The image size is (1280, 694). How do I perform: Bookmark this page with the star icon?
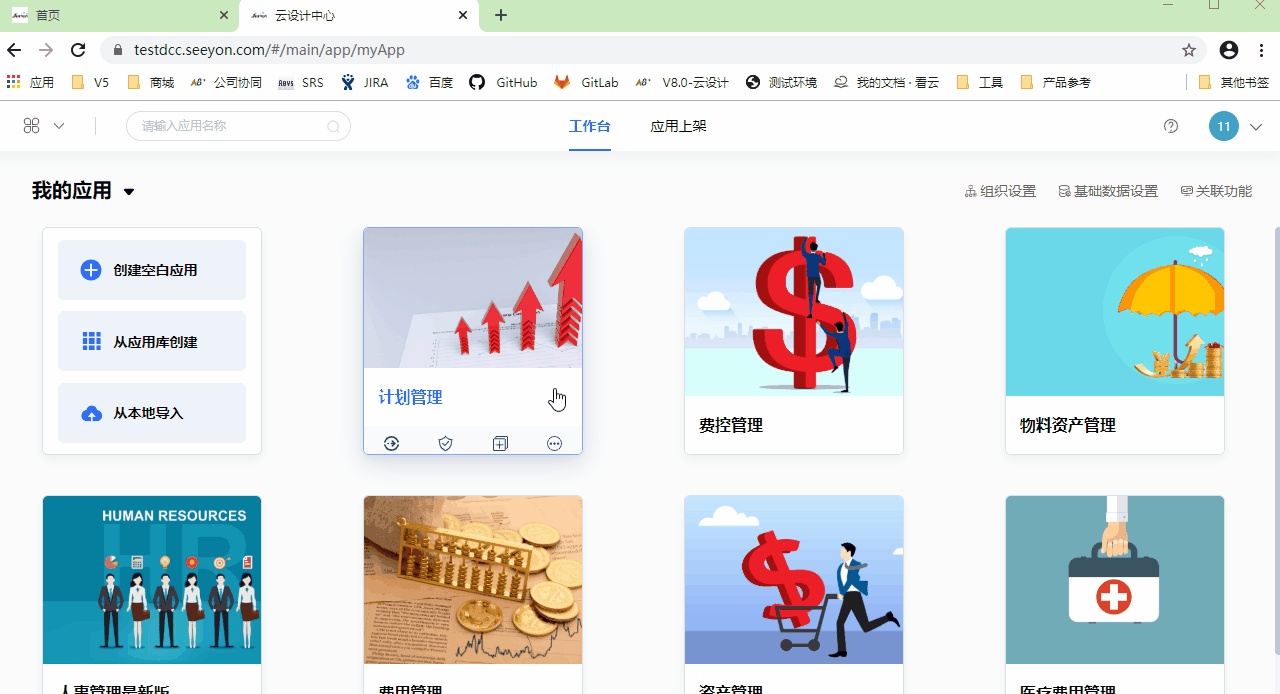[x=1189, y=50]
